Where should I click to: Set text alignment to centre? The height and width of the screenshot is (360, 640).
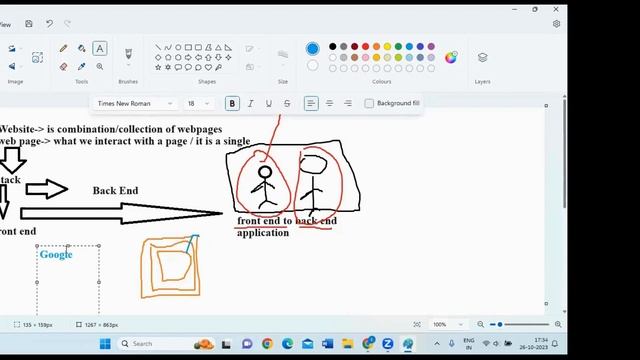[329, 104]
